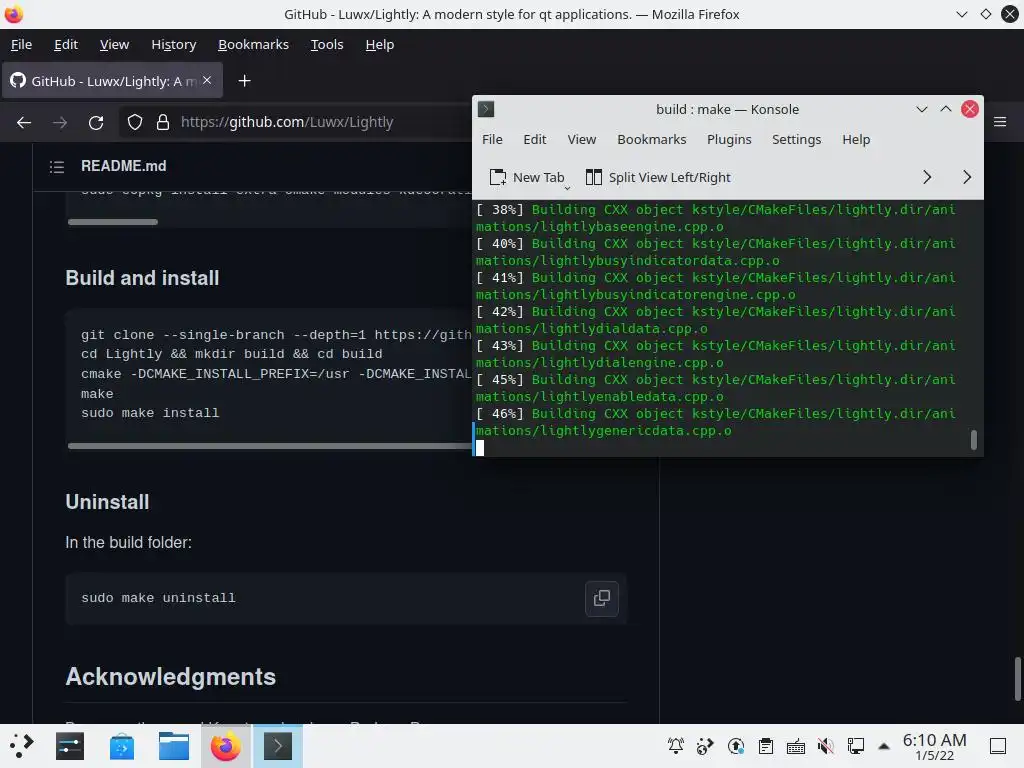Image resolution: width=1024 pixels, height=768 pixels.
Task: Close the GitHub Lightly tab
Action: (x=207, y=80)
